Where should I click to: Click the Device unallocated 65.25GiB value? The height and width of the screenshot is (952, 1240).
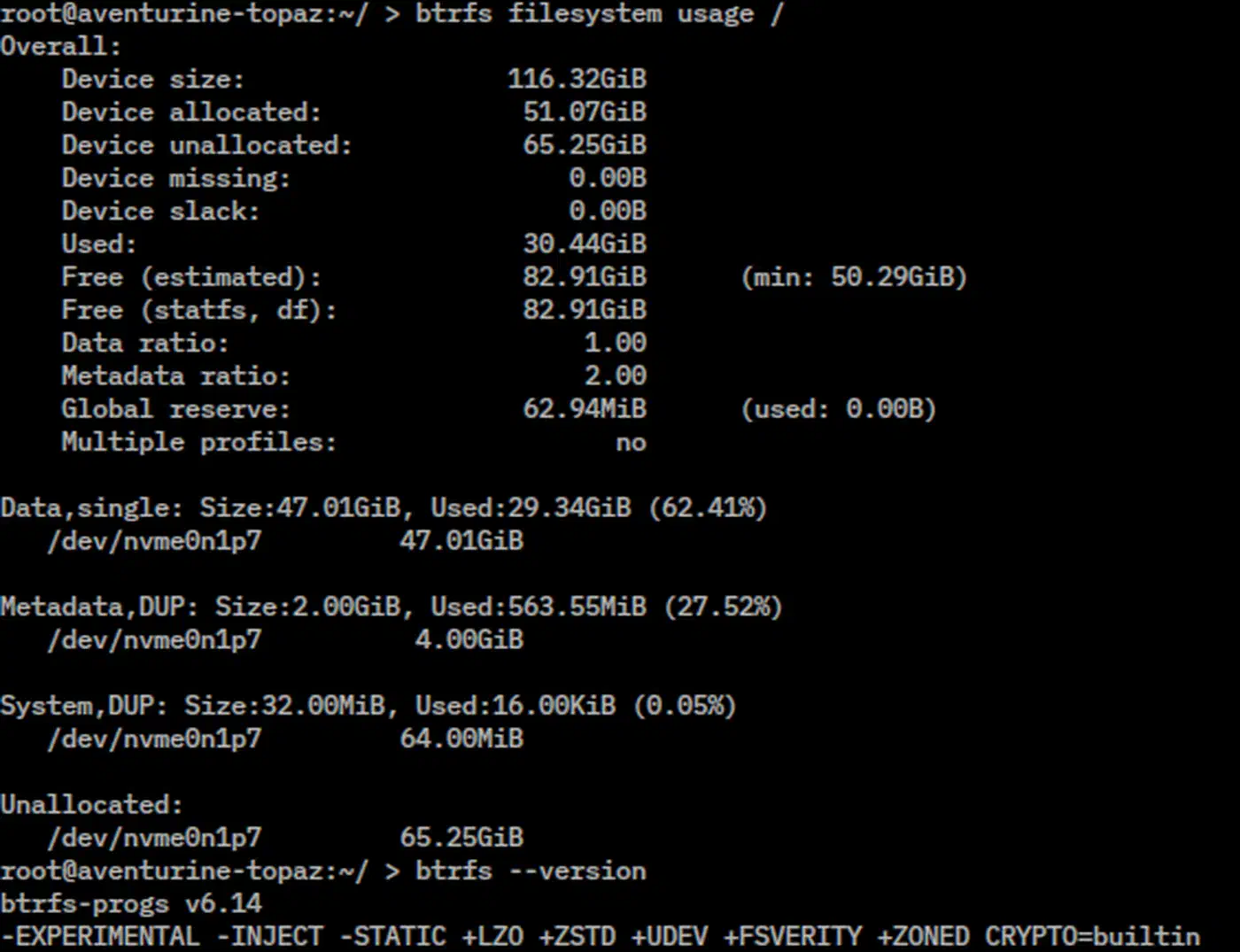tap(585, 144)
